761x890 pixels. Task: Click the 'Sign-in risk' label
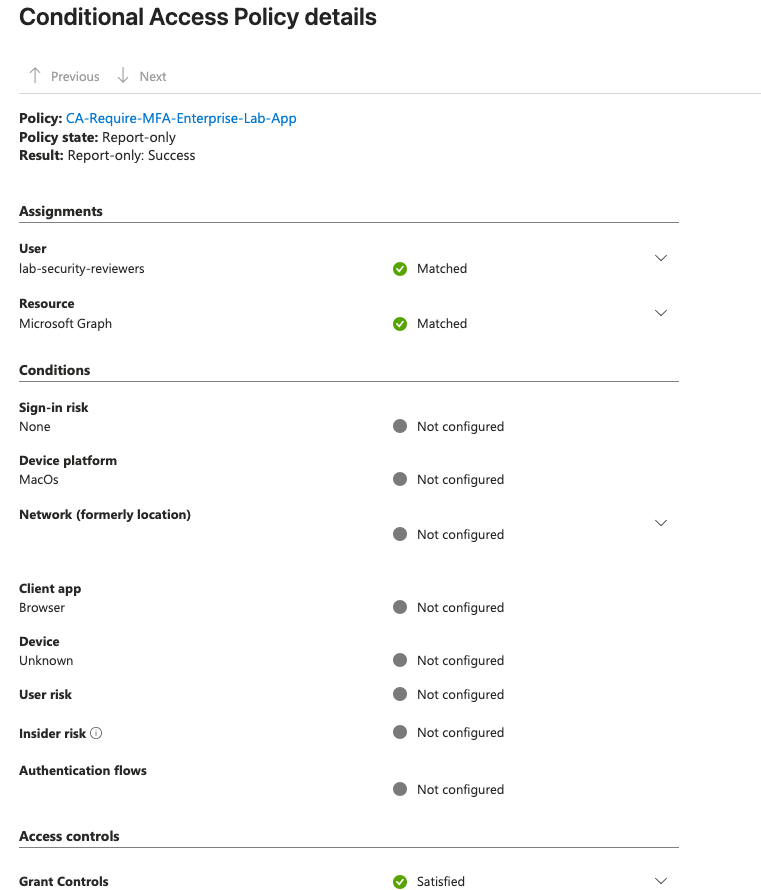pyautogui.click(x=53, y=408)
